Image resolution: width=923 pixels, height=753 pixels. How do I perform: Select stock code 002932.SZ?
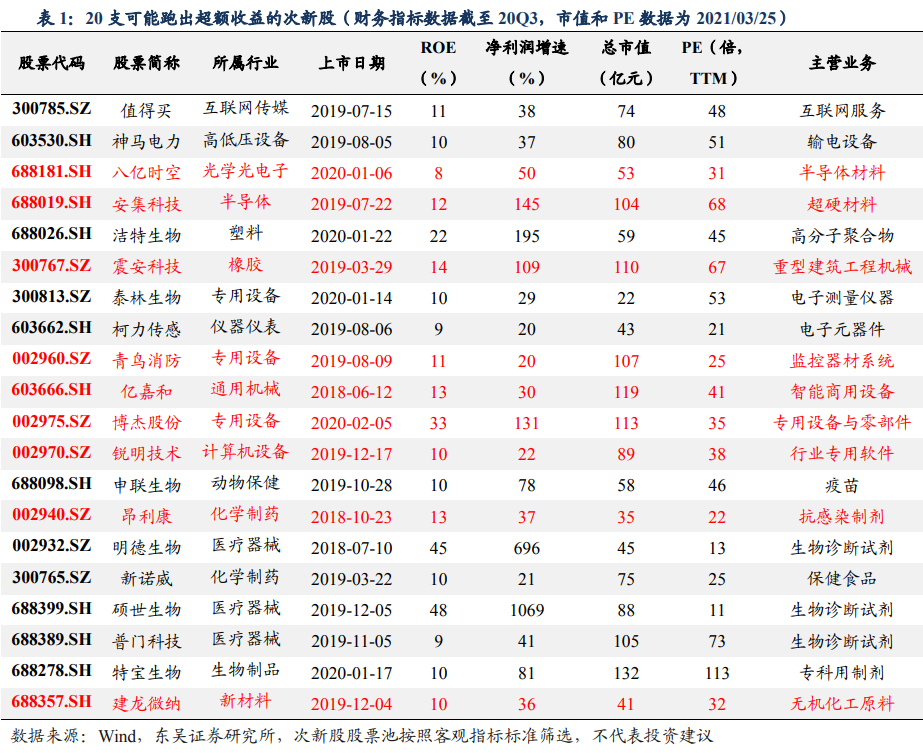pyautogui.click(x=52, y=546)
